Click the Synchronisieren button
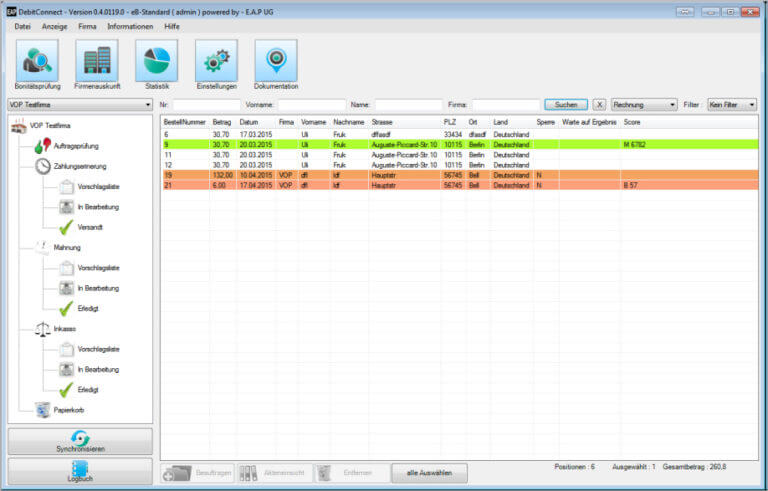768x491 pixels. [x=80, y=441]
